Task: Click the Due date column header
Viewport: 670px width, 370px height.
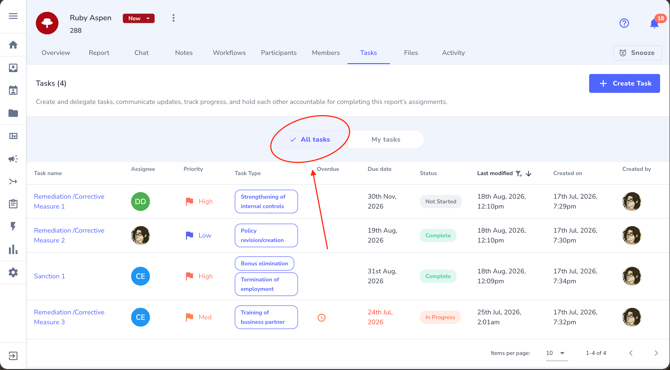Action: click(x=379, y=169)
